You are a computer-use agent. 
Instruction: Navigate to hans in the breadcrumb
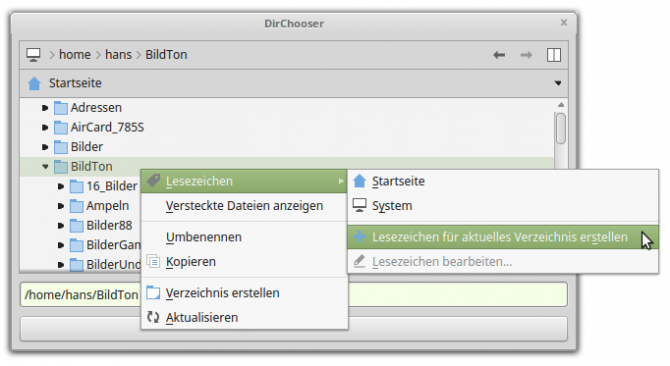(118, 55)
